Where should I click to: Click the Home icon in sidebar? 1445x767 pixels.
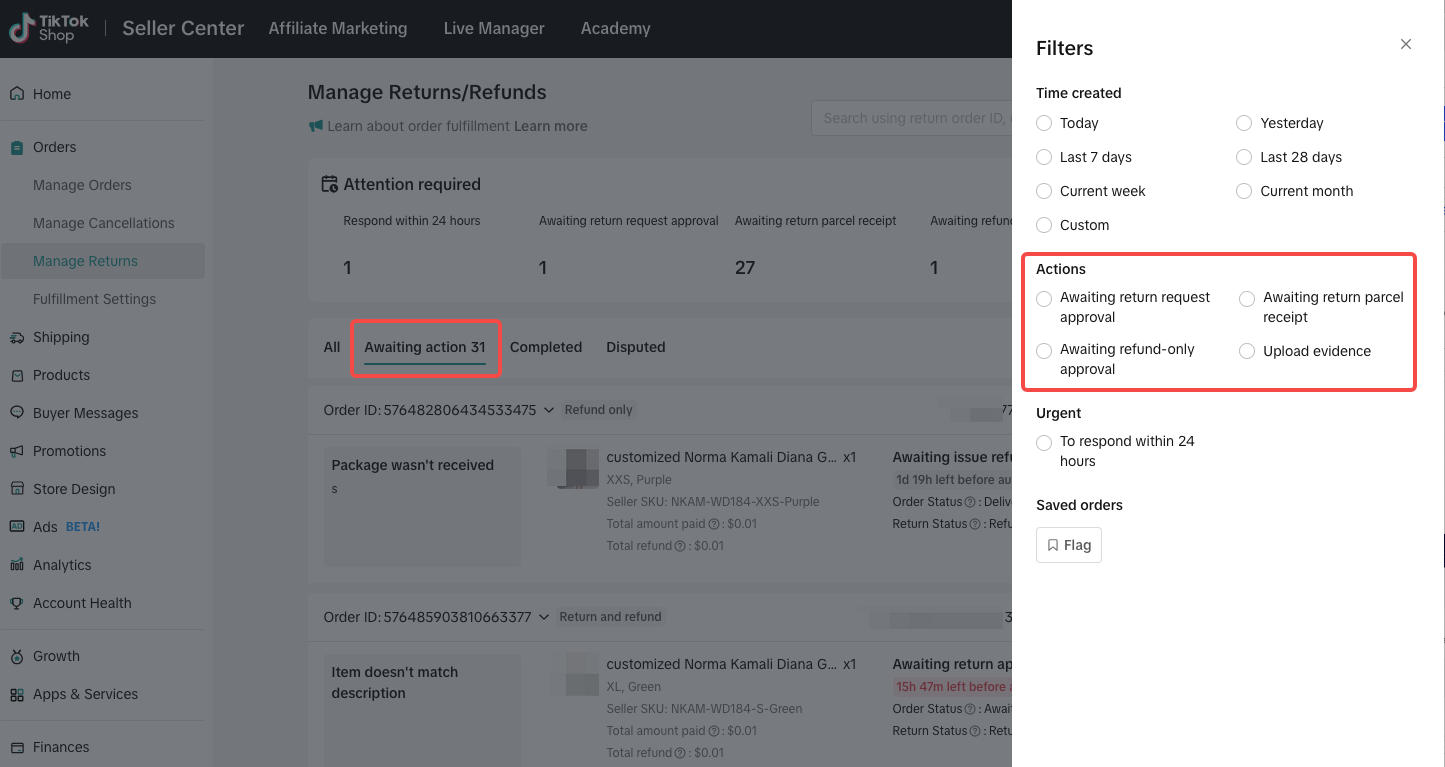pyautogui.click(x=17, y=94)
